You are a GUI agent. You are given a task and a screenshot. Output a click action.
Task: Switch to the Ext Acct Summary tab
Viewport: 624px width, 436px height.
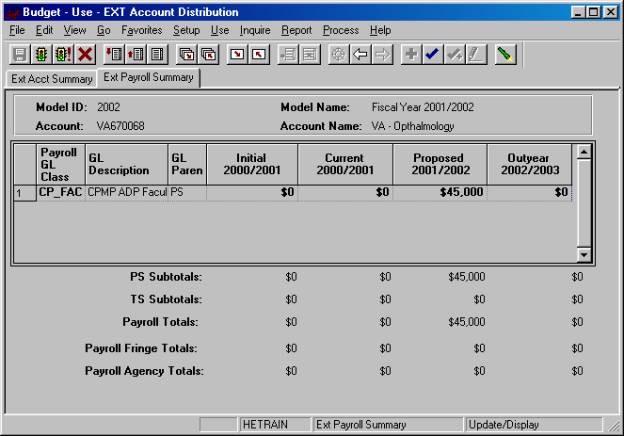pos(51,78)
